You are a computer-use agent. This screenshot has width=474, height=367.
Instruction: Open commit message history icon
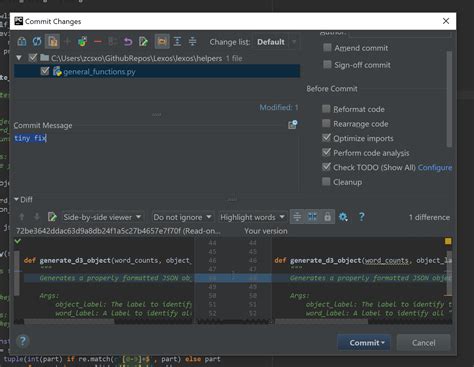pyautogui.click(x=292, y=125)
